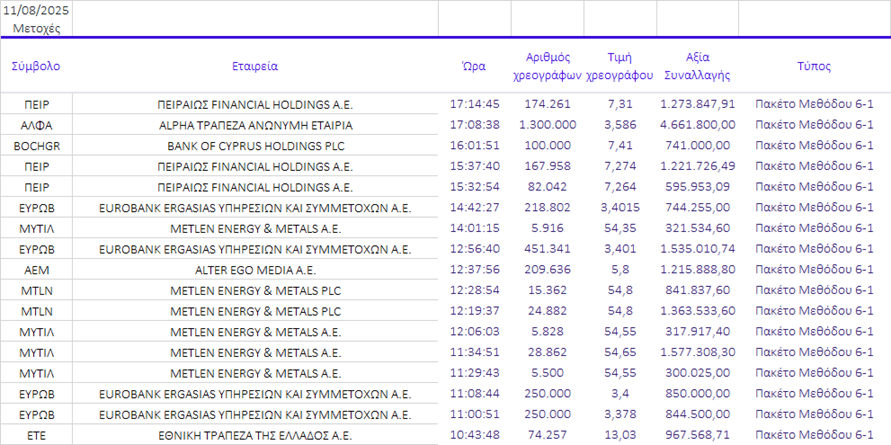Viewport: 891px width, 445px height.
Task: Select the quantity cell 451.341
Action: coord(547,249)
